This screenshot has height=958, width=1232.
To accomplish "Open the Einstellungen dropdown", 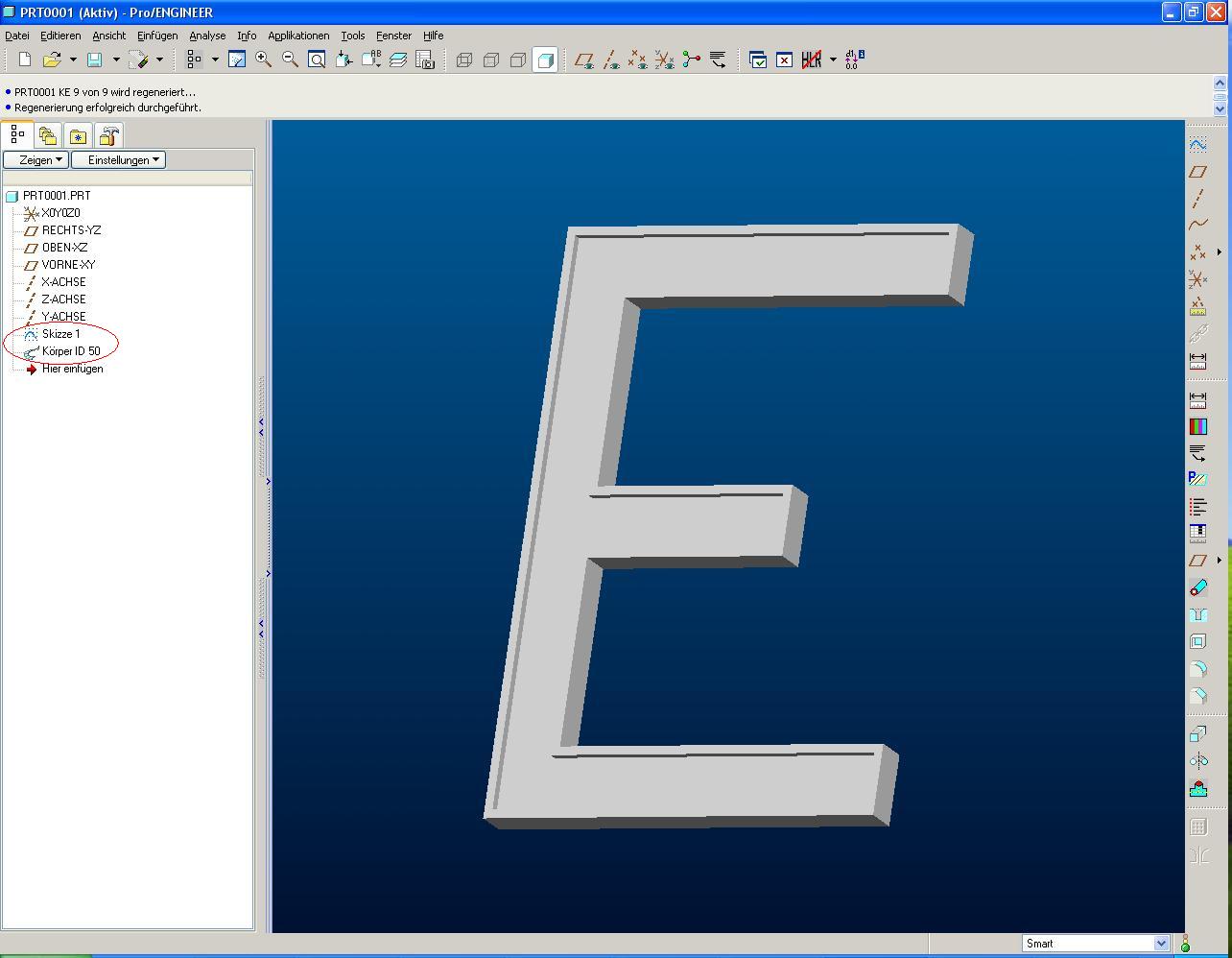I will (118, 160).
